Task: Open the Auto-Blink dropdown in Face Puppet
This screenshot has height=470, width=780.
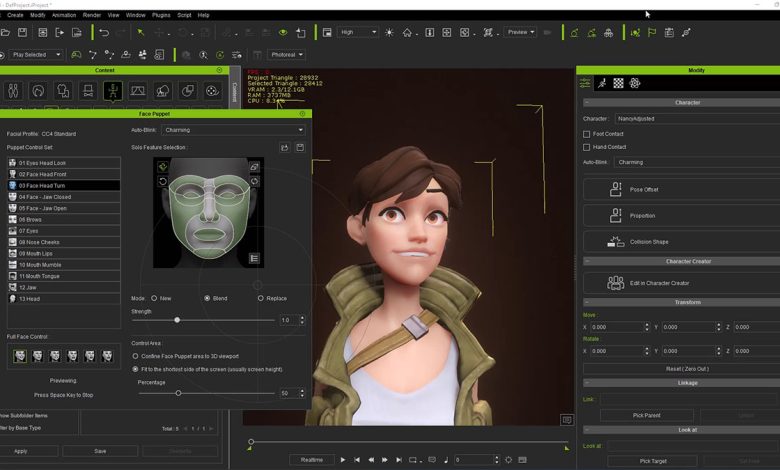Action: coord(232,130)
